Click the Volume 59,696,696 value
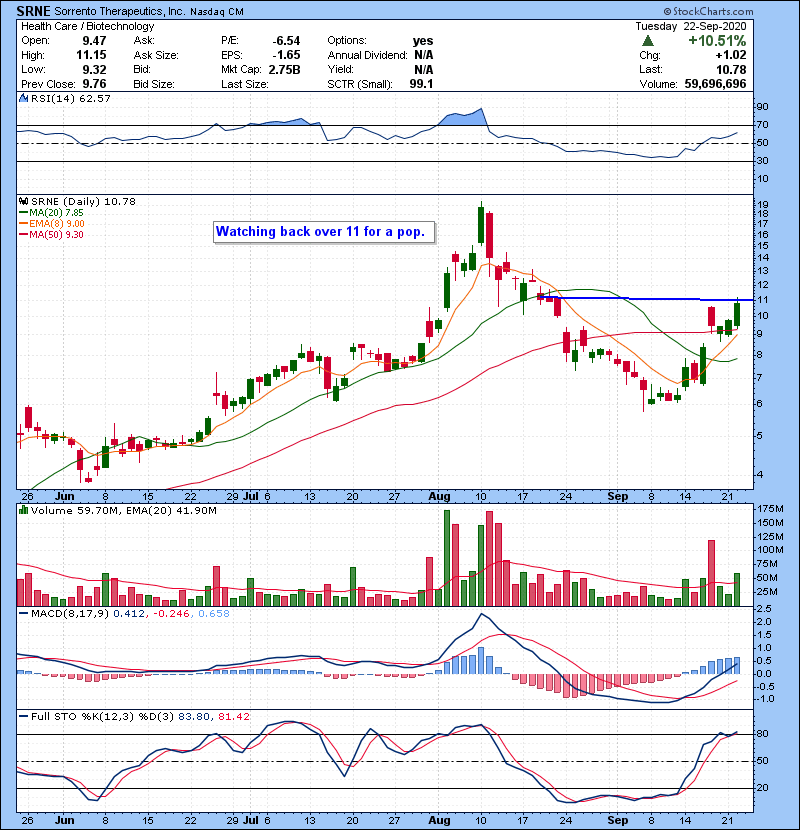800x830 pixels. pos(715,84)
